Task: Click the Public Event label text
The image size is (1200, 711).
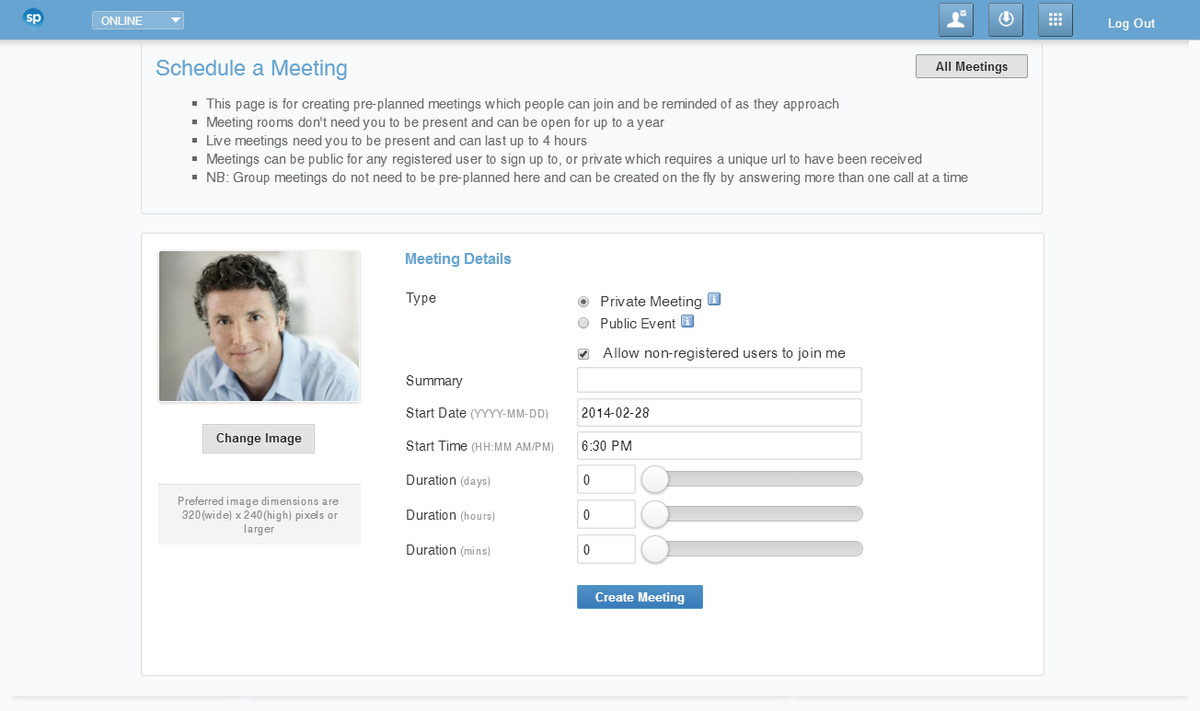Action: [638, 323]
